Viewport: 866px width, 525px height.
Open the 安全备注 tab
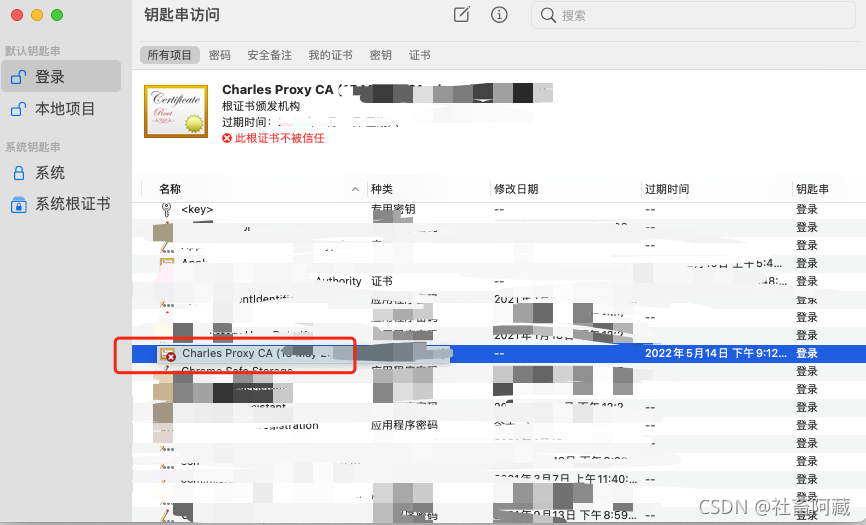point(270,55)
